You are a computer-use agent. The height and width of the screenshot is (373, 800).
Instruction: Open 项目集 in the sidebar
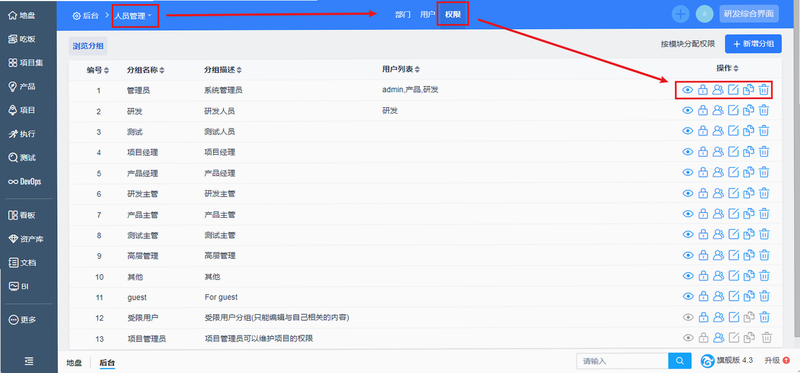tap(26, 63)
